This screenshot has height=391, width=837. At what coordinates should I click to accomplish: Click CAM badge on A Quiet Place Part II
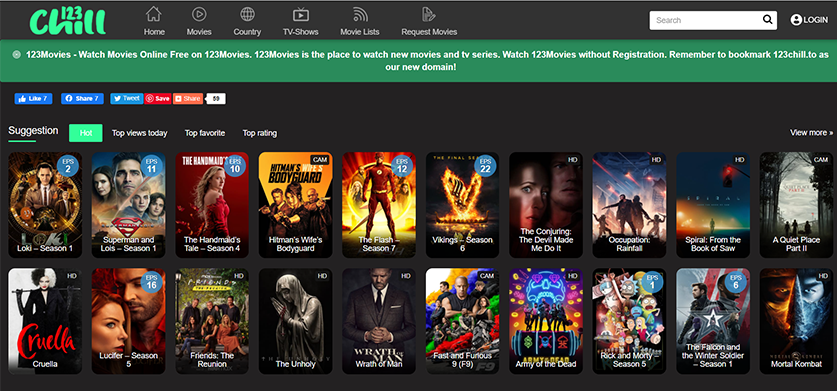coord(822,160)
